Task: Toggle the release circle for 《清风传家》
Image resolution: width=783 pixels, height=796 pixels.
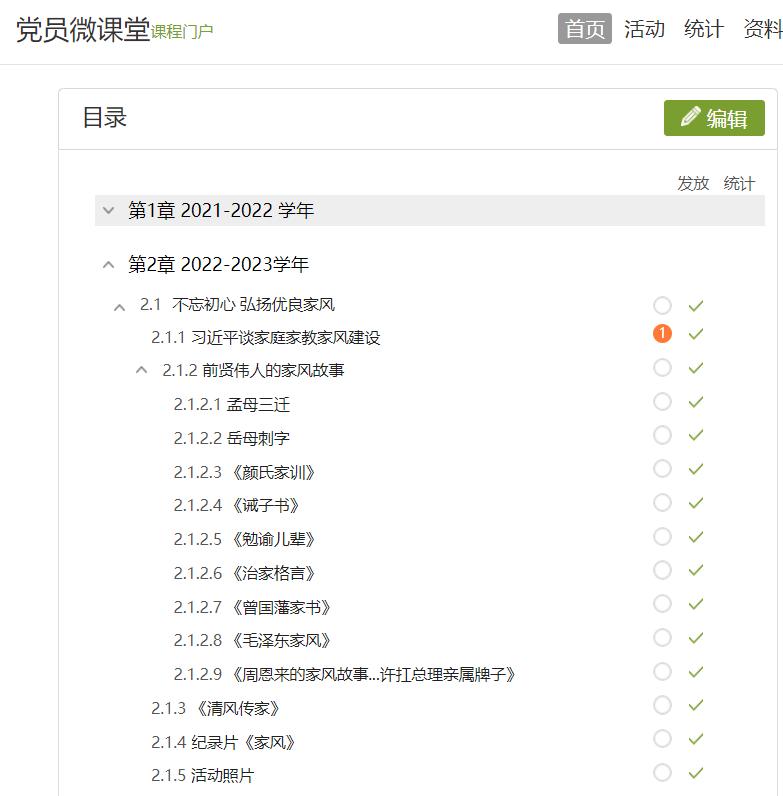Action: [662, 705]
